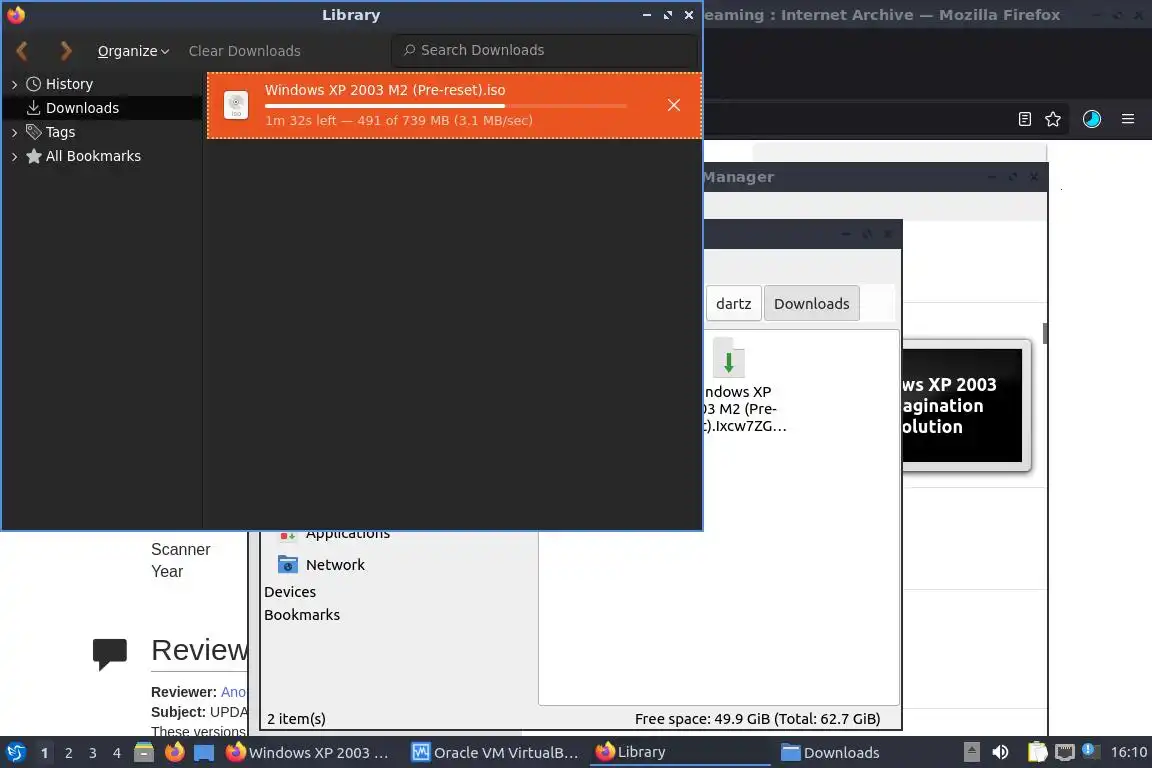
Task: Click the Network folder icon in file manager
Action: click(288, 564)
